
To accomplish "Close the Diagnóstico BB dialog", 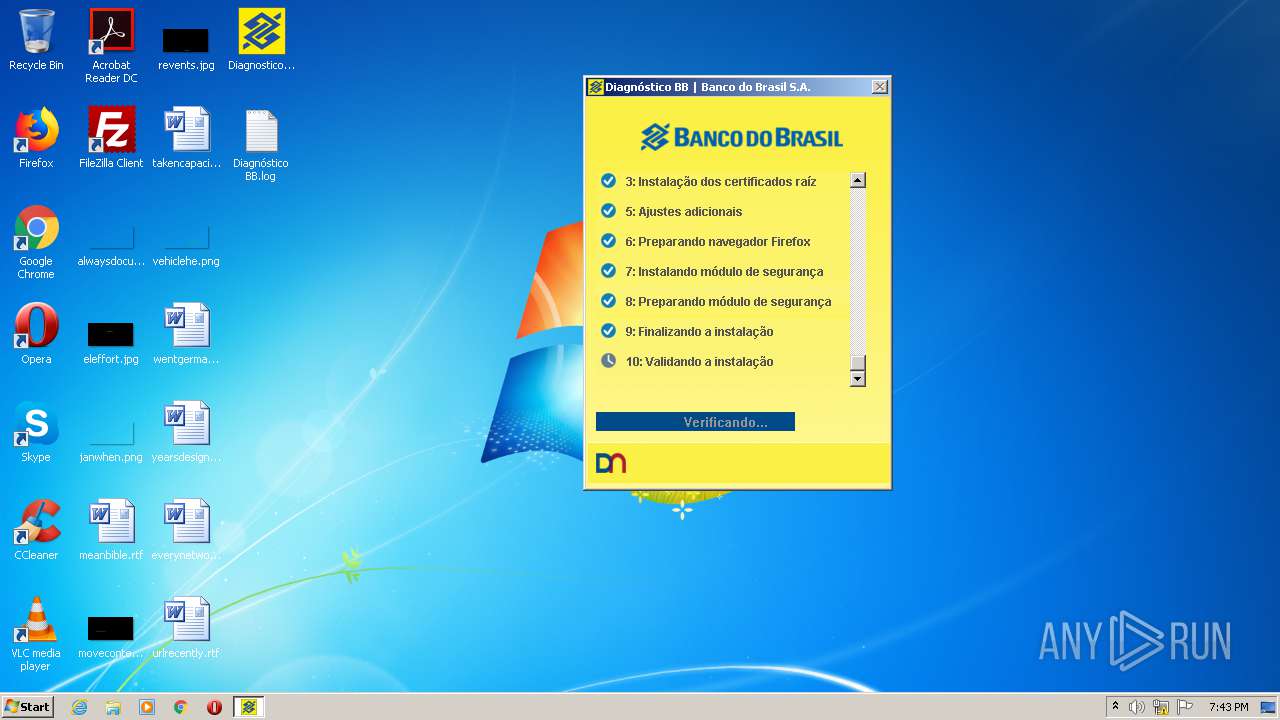I will click(x=879, y=87).
